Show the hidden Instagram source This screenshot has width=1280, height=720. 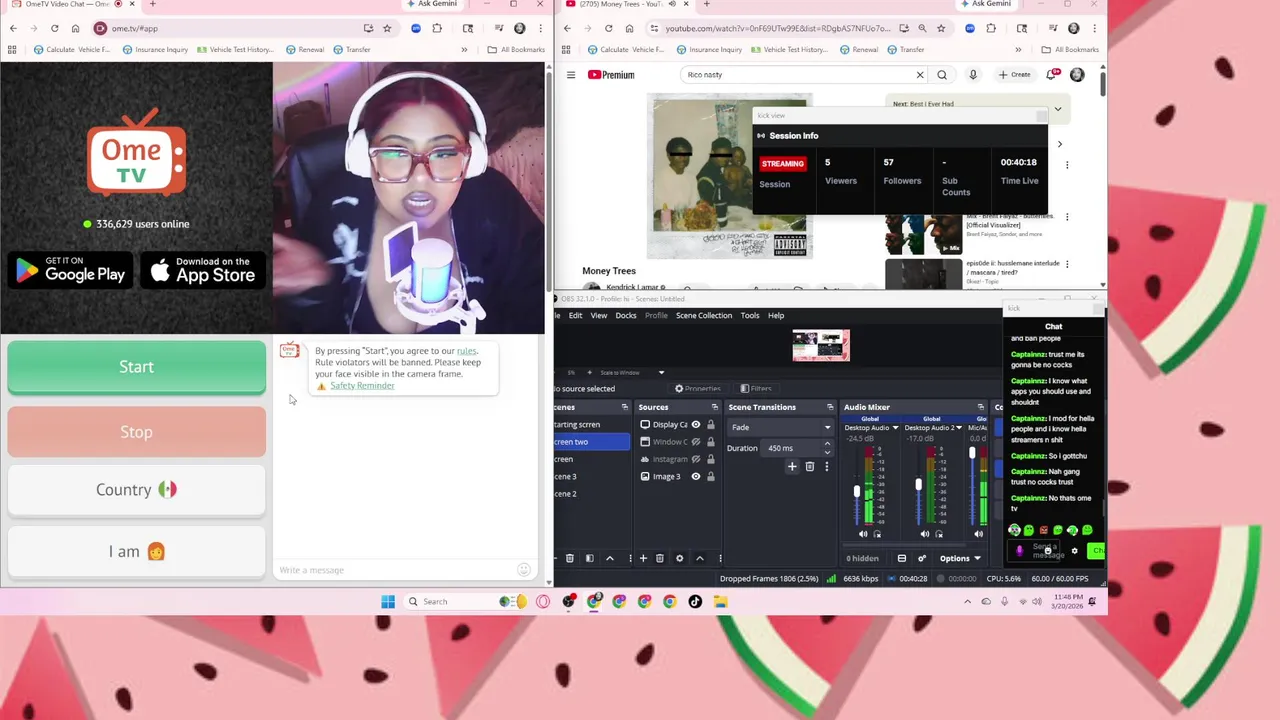(x=696, y=459)
